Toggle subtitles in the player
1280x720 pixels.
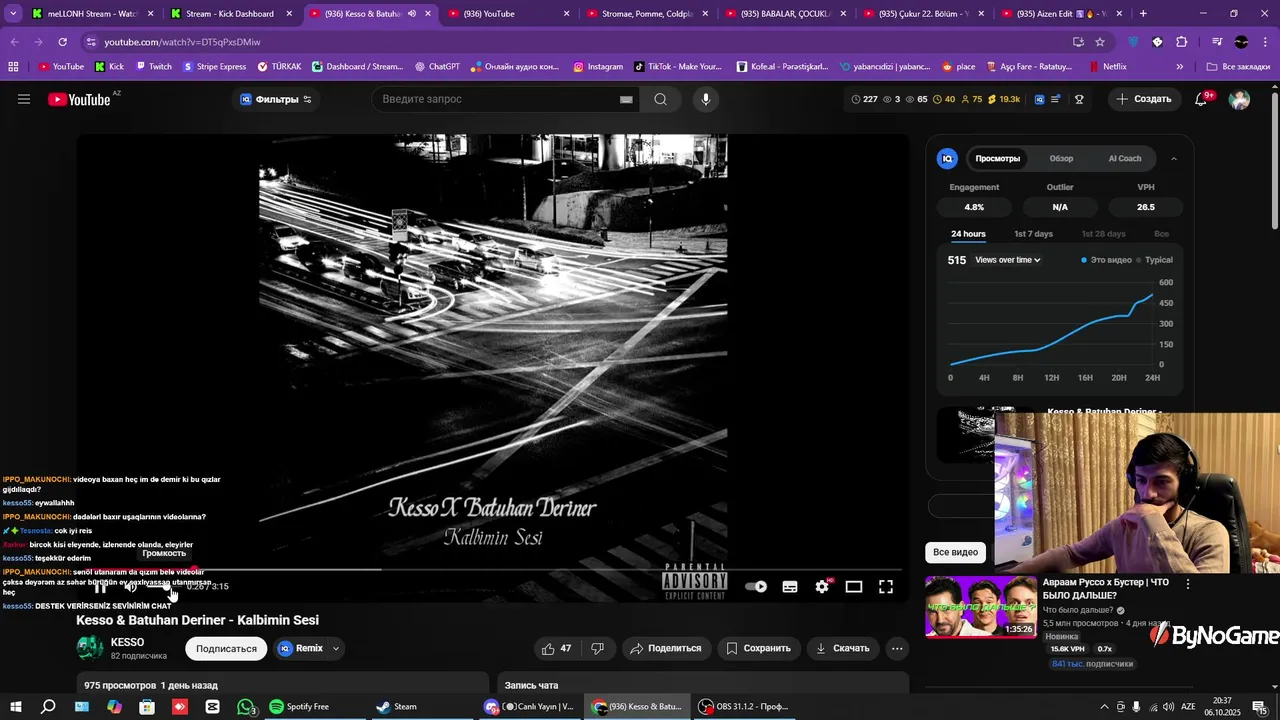790,587
